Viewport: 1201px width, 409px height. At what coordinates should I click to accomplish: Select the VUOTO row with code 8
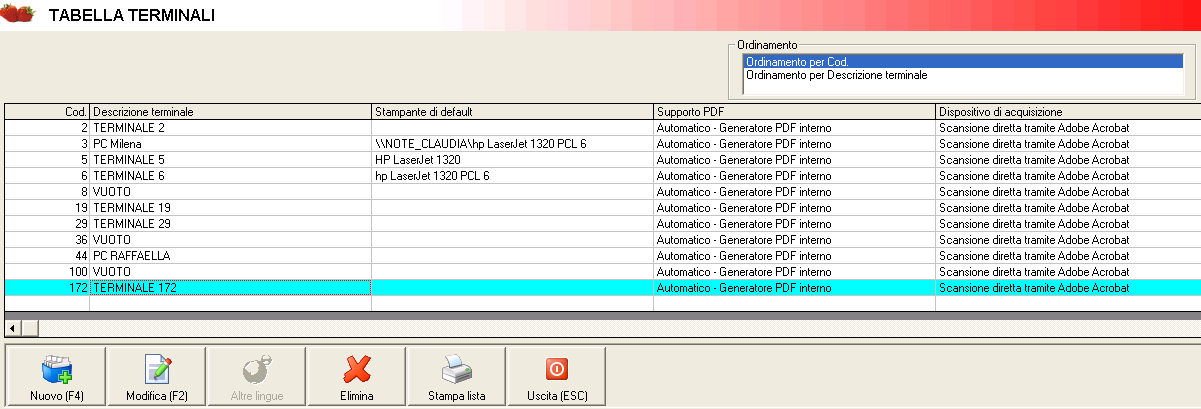(x=602, y=192)
